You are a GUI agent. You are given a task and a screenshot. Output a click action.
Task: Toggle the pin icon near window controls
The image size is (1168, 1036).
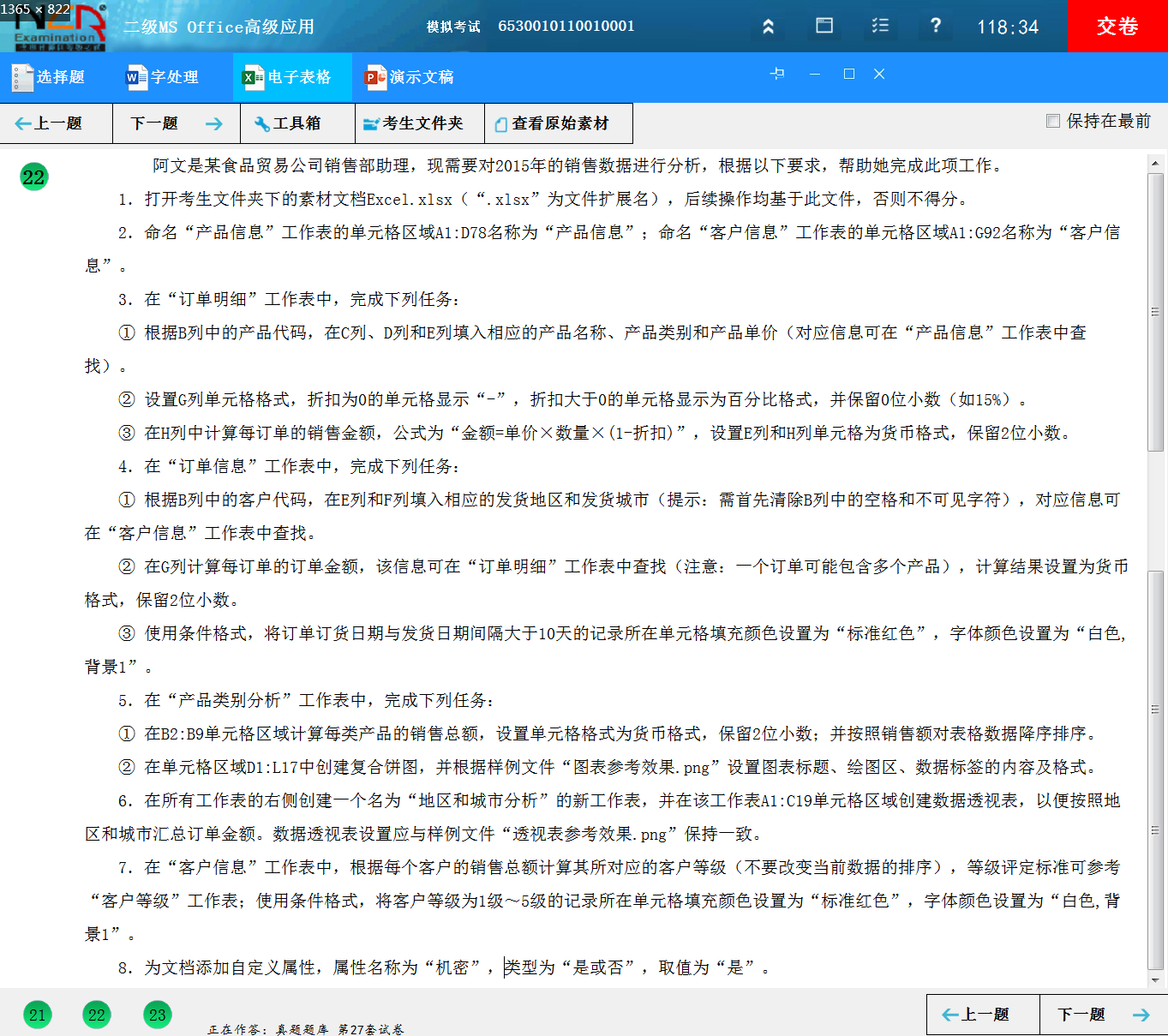click(x=778, y=75)
